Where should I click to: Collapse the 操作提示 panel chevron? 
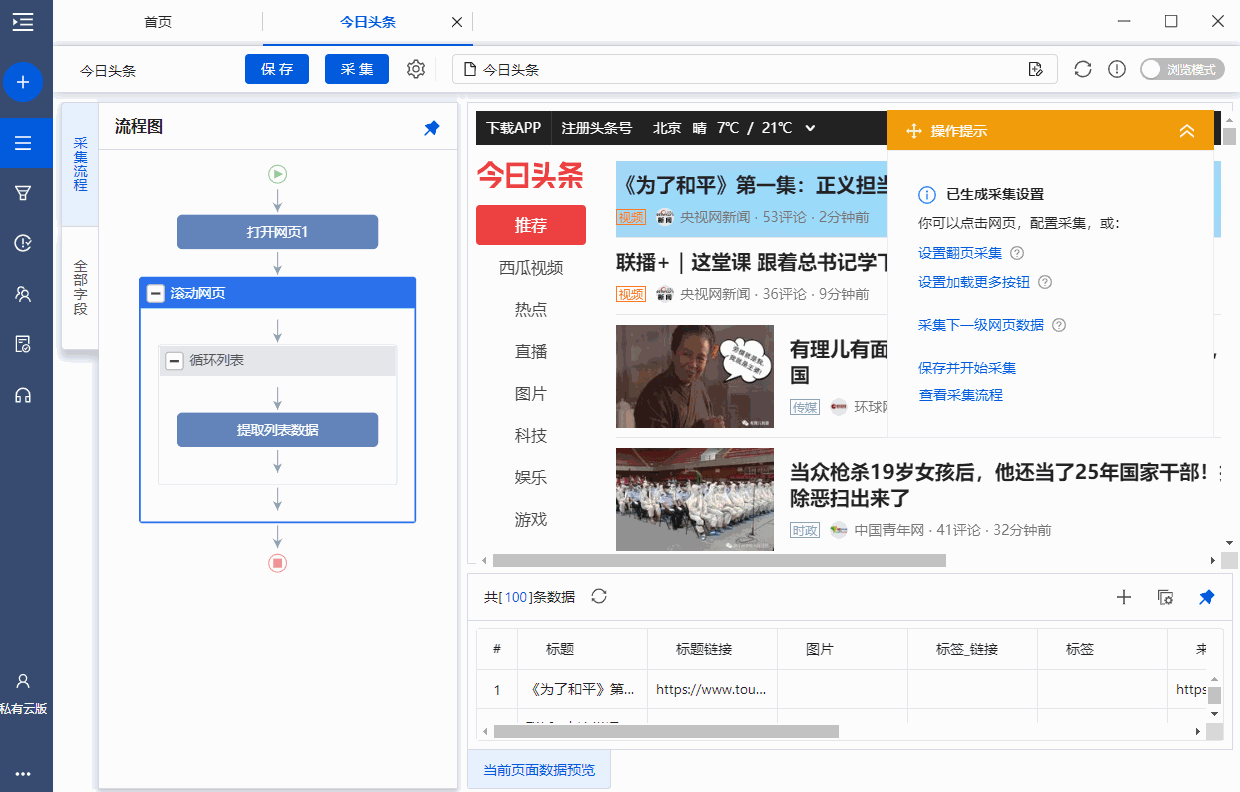click(1187, 131)
